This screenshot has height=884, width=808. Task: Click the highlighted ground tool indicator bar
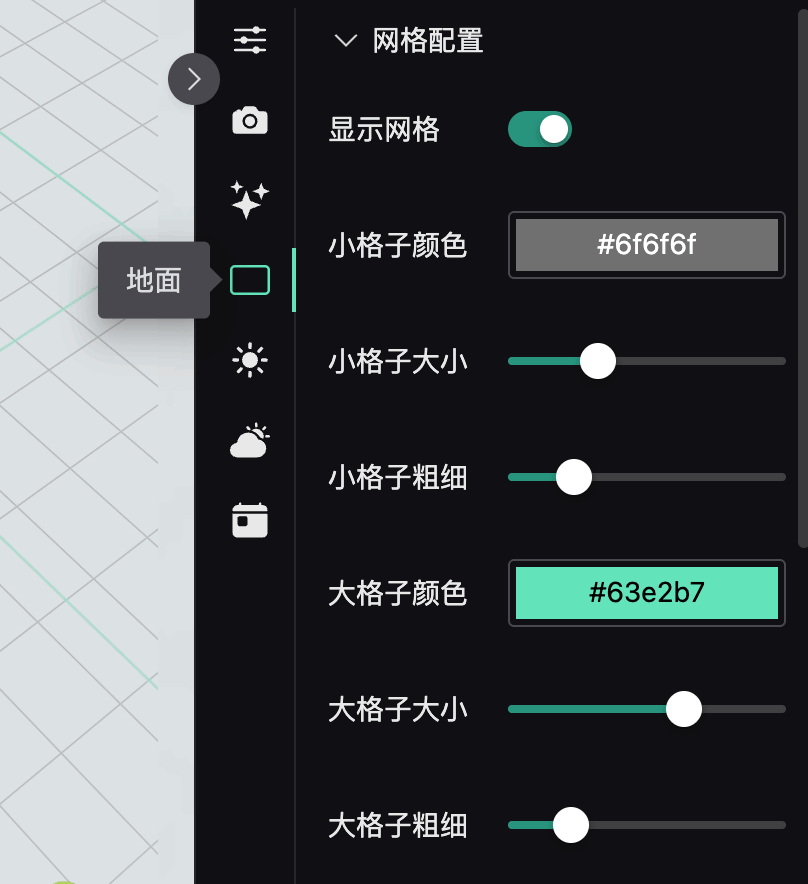tap(293, 280)
